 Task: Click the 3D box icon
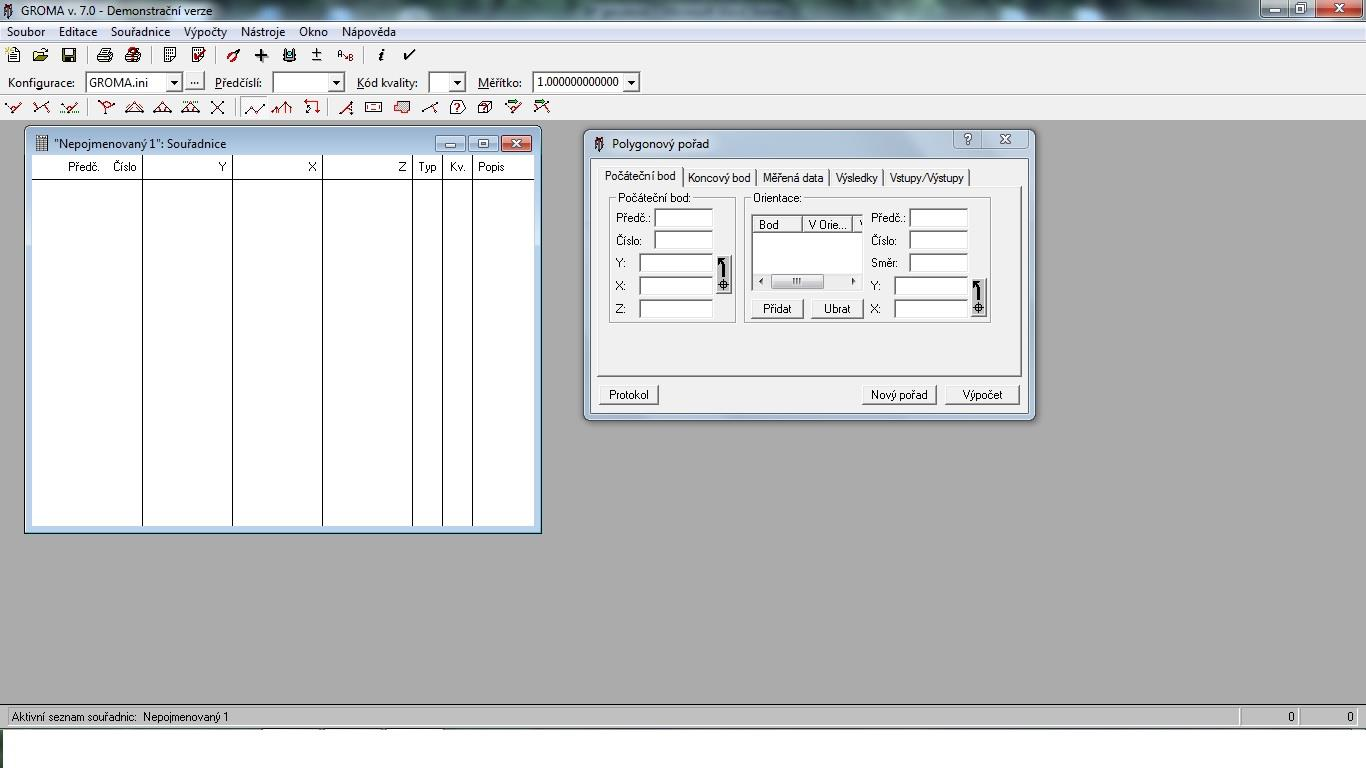485,107
